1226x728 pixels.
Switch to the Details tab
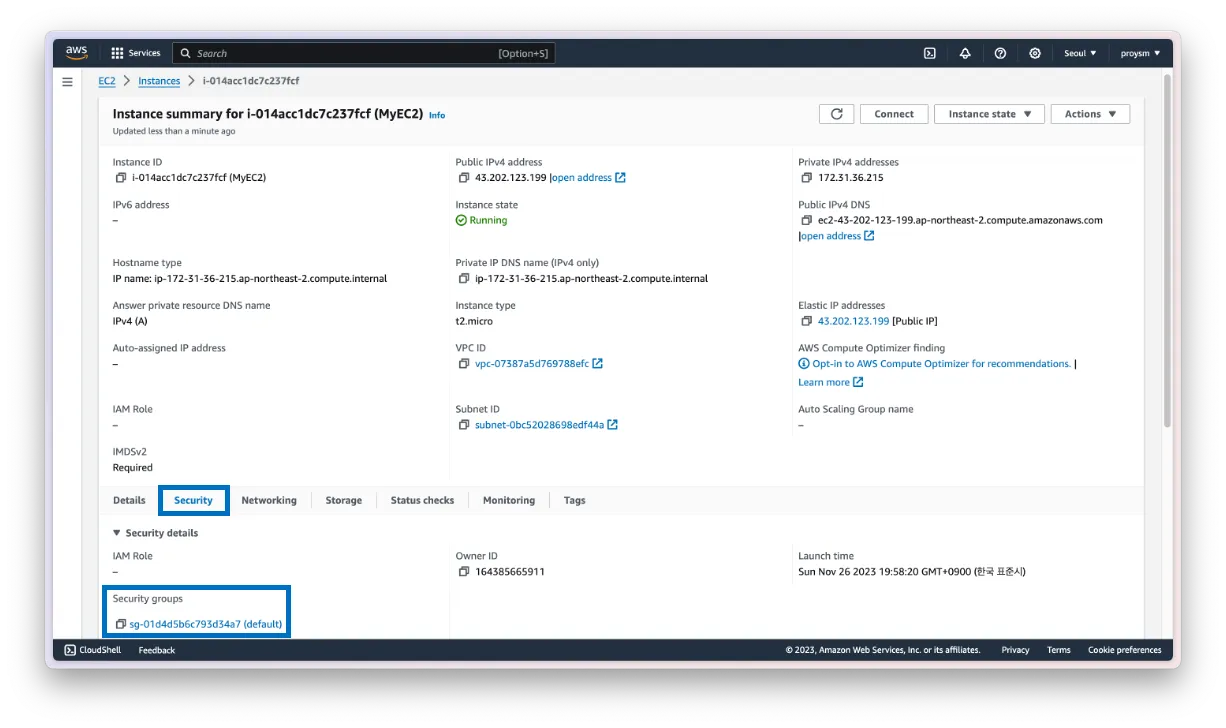click(x=129, y=500)
